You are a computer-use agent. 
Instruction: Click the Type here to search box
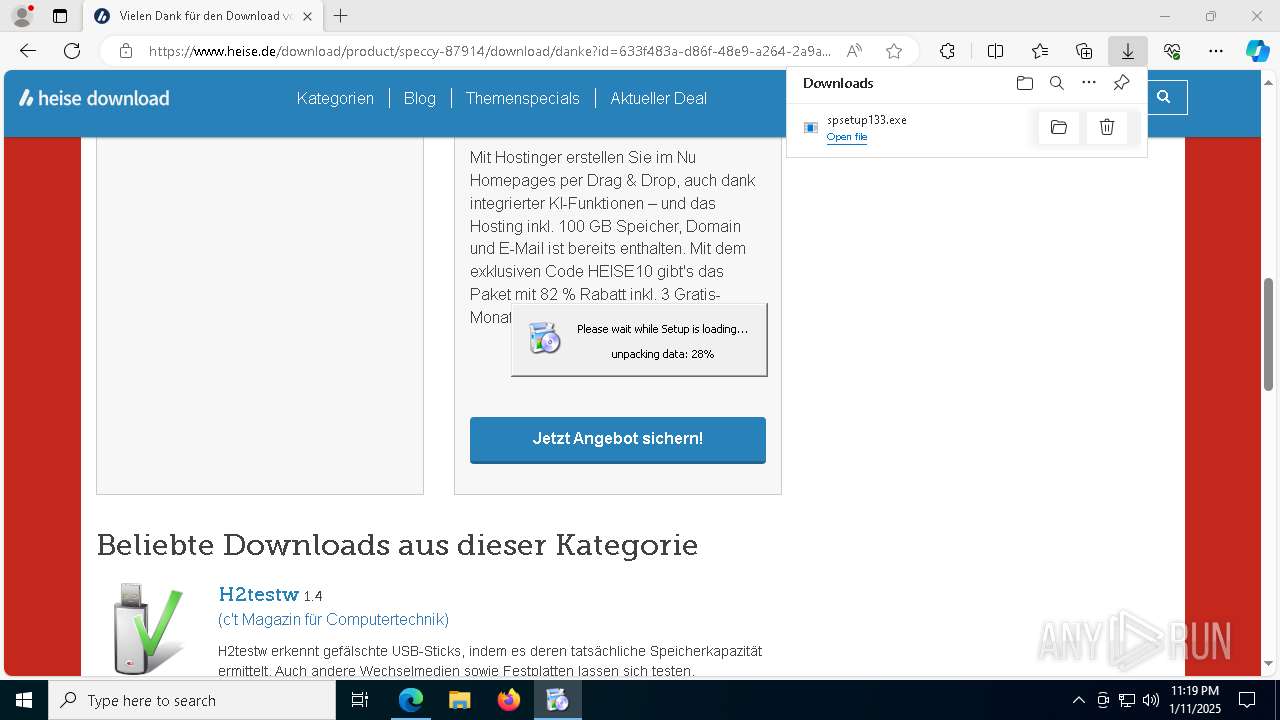[192, 700]
